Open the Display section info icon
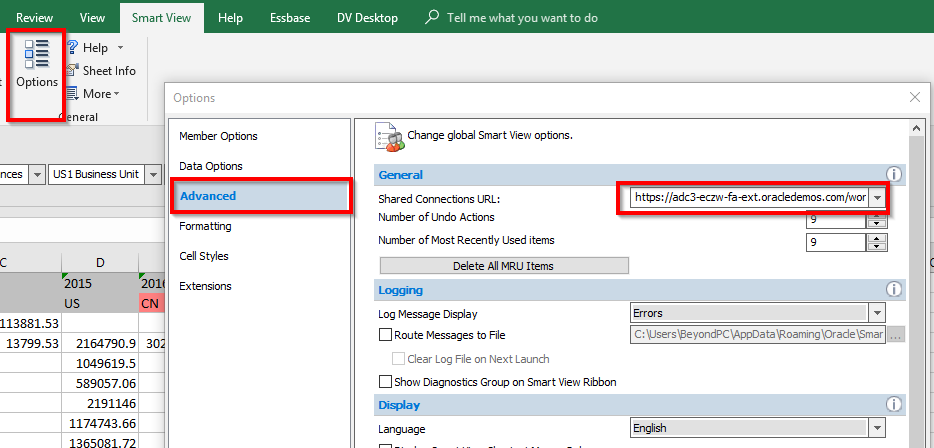Screen dimensions: 934x448 [893, 405]
